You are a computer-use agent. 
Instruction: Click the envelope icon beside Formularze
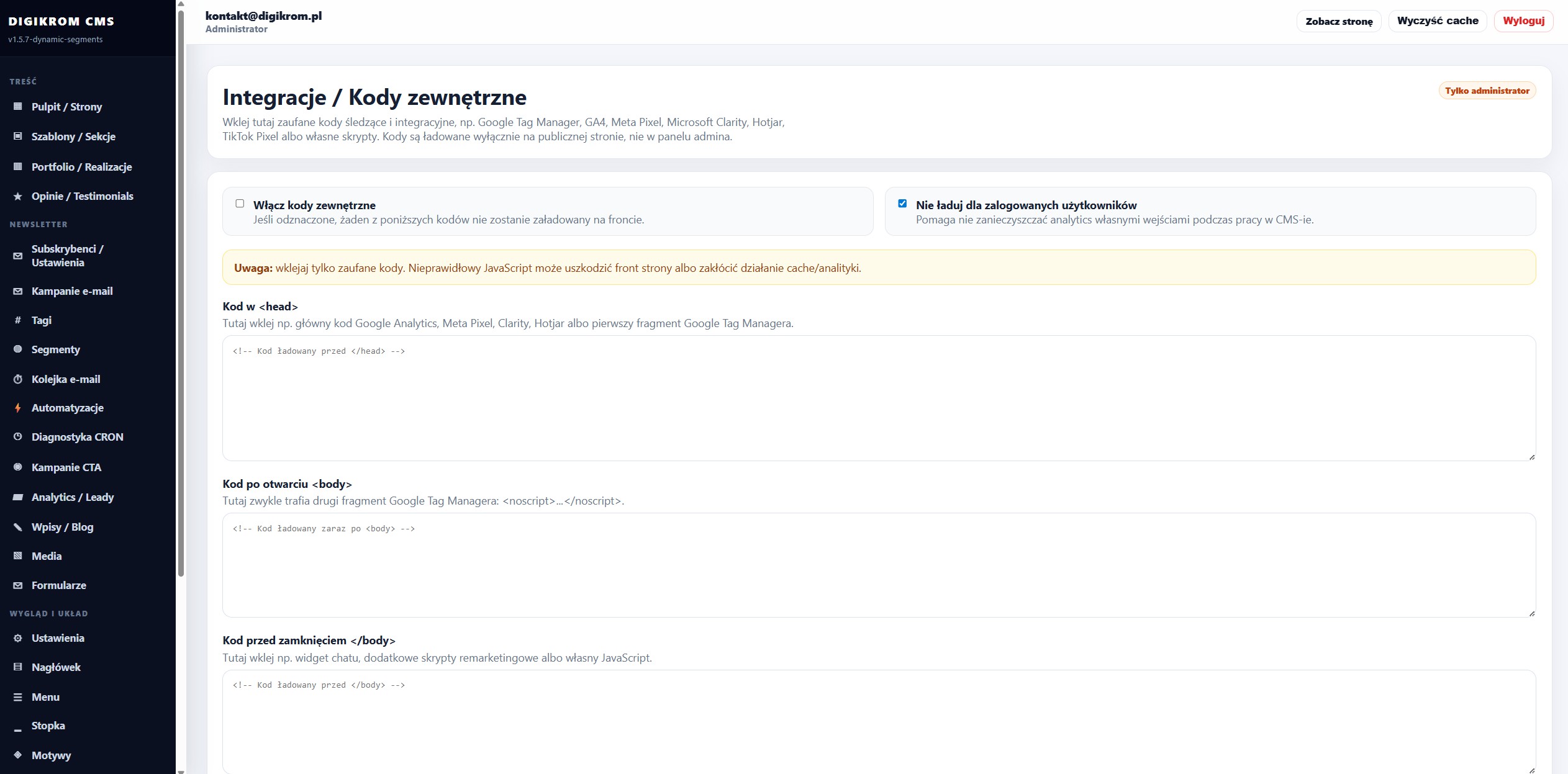(x=18, y=585)
